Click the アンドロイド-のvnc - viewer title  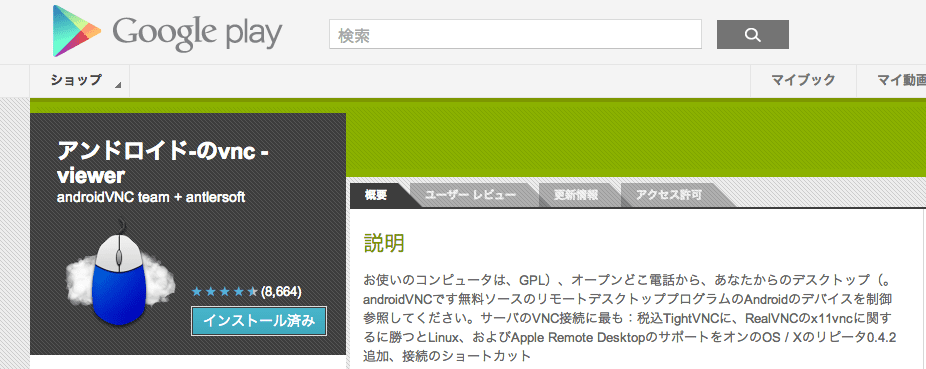coord(163,163)
